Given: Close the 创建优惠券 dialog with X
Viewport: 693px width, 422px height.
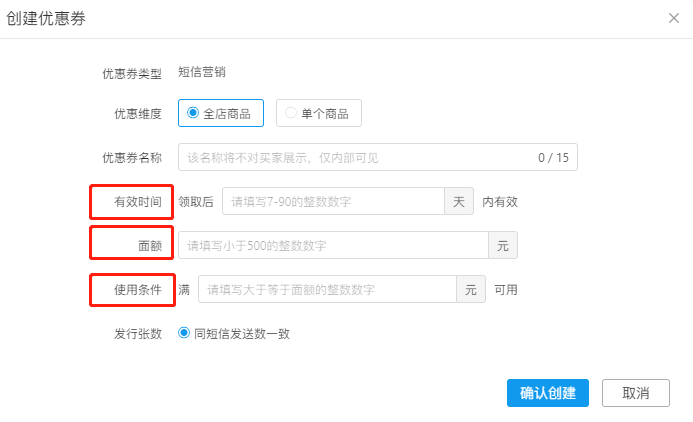Looking at the screenshot, I should 674,18.
